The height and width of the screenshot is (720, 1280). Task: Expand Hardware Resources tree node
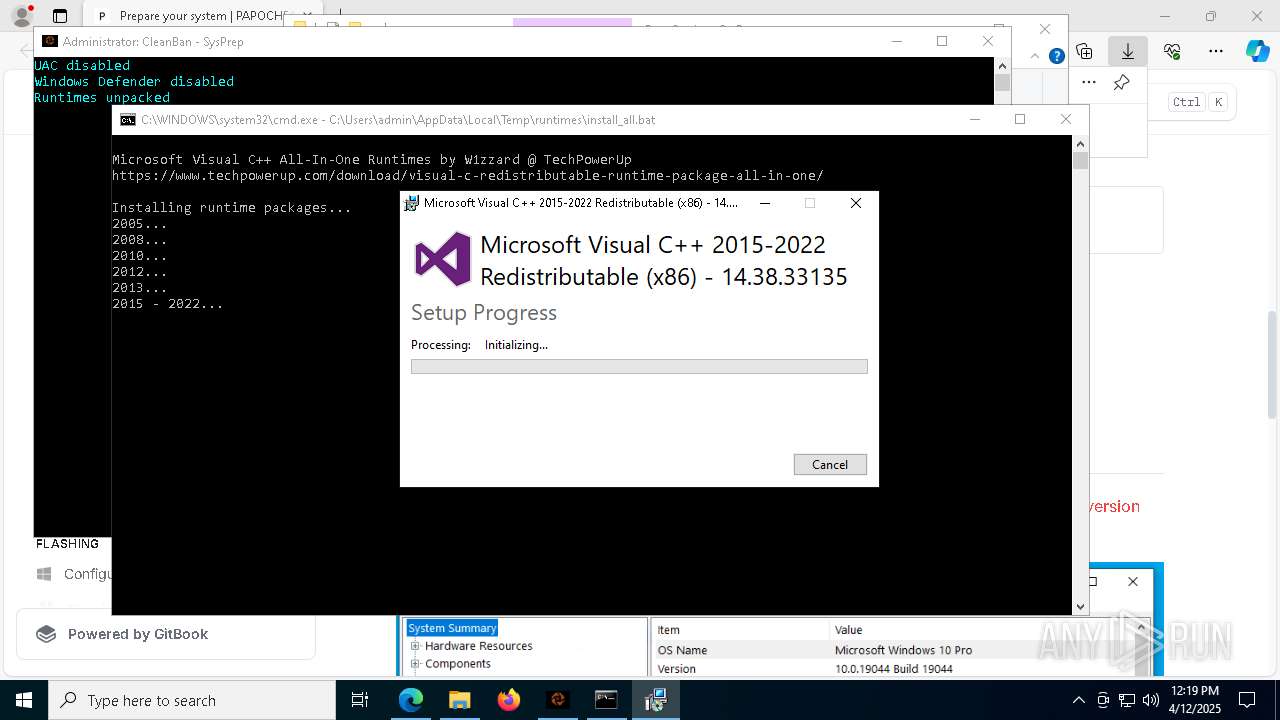415,646
